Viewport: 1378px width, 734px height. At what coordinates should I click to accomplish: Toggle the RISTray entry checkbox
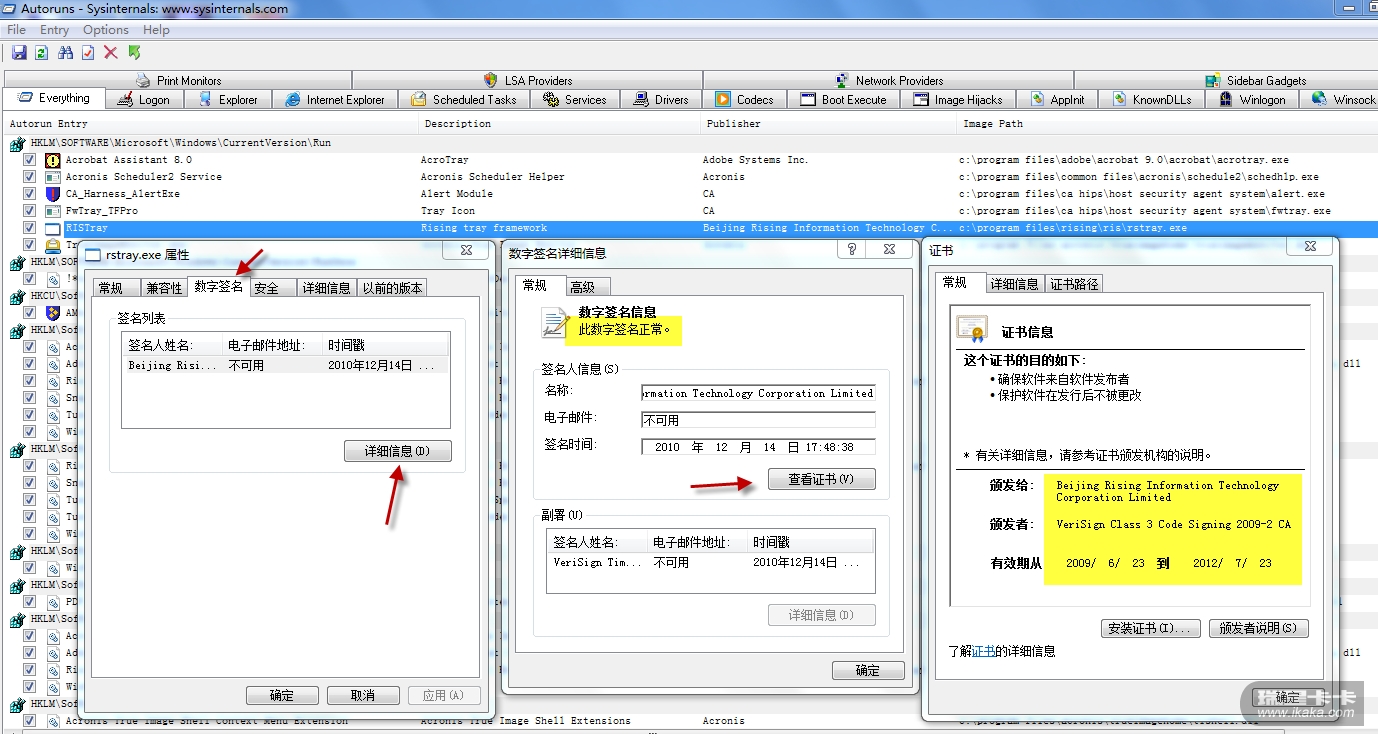30,228
